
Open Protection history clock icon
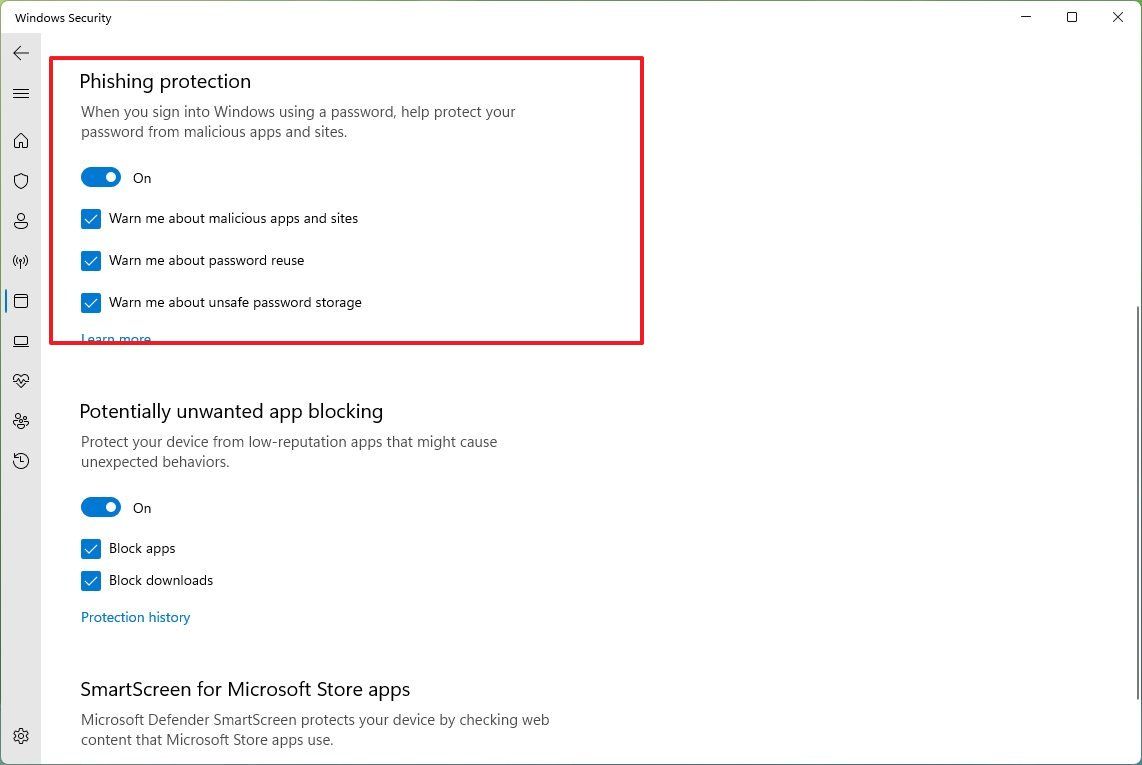click(21, 461)
